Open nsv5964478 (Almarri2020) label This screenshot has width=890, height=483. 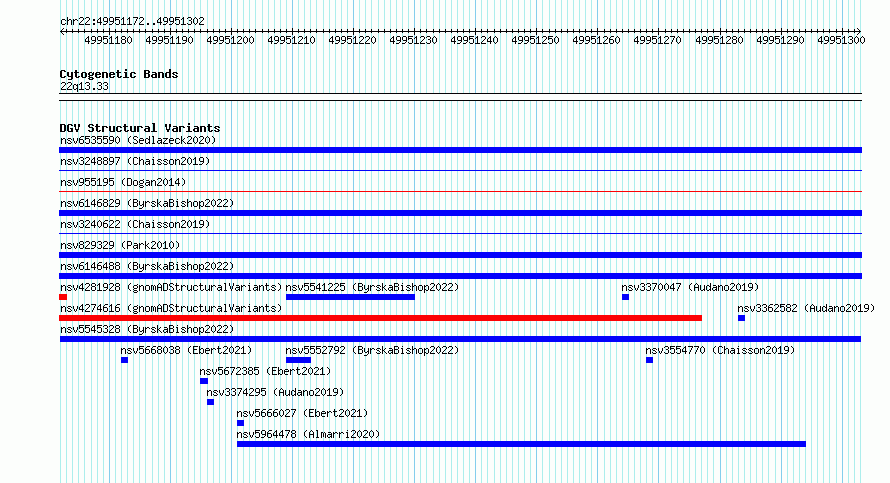coord(308,434)
